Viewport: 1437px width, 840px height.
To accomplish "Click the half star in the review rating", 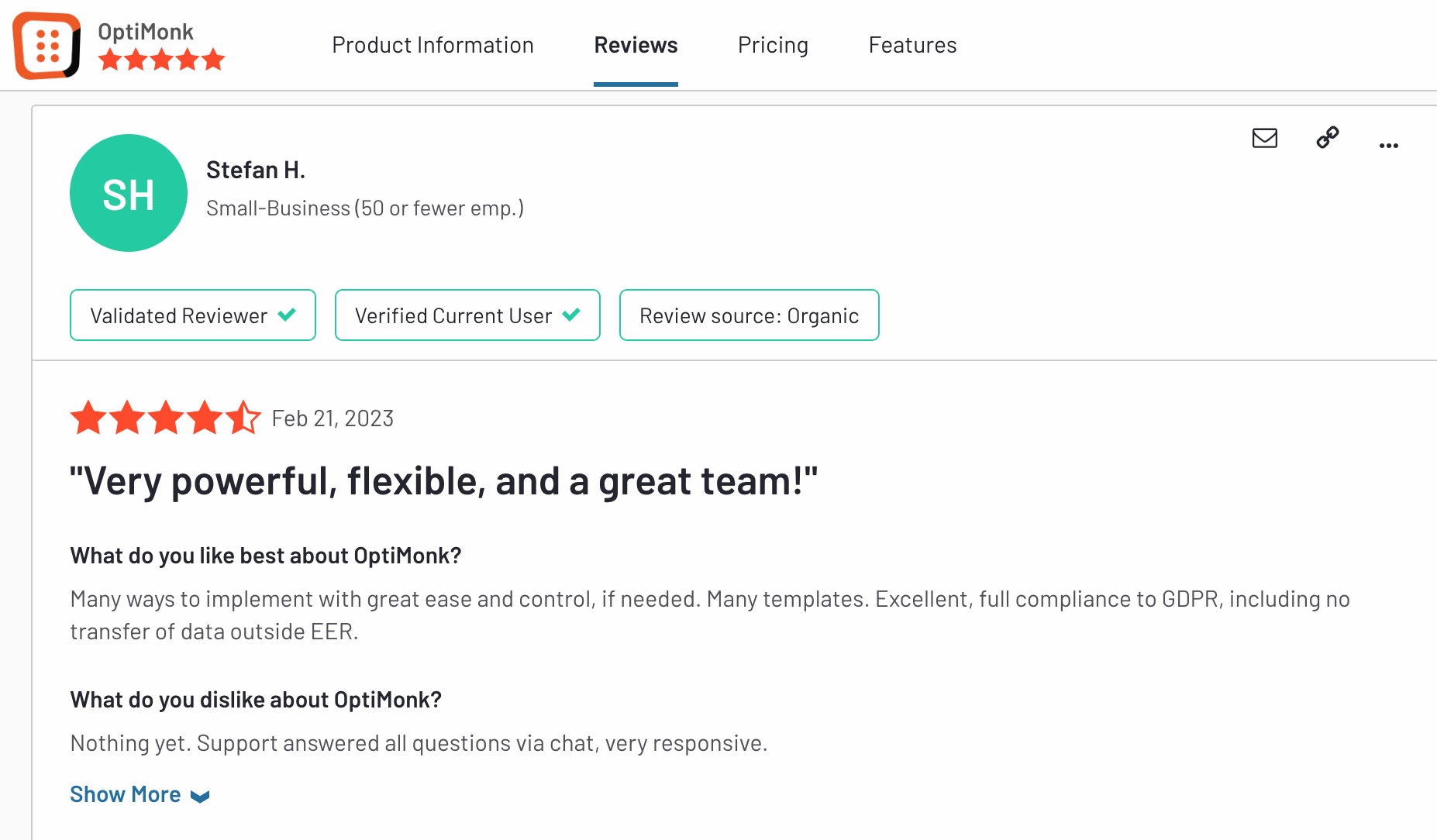I will [244, 417].
